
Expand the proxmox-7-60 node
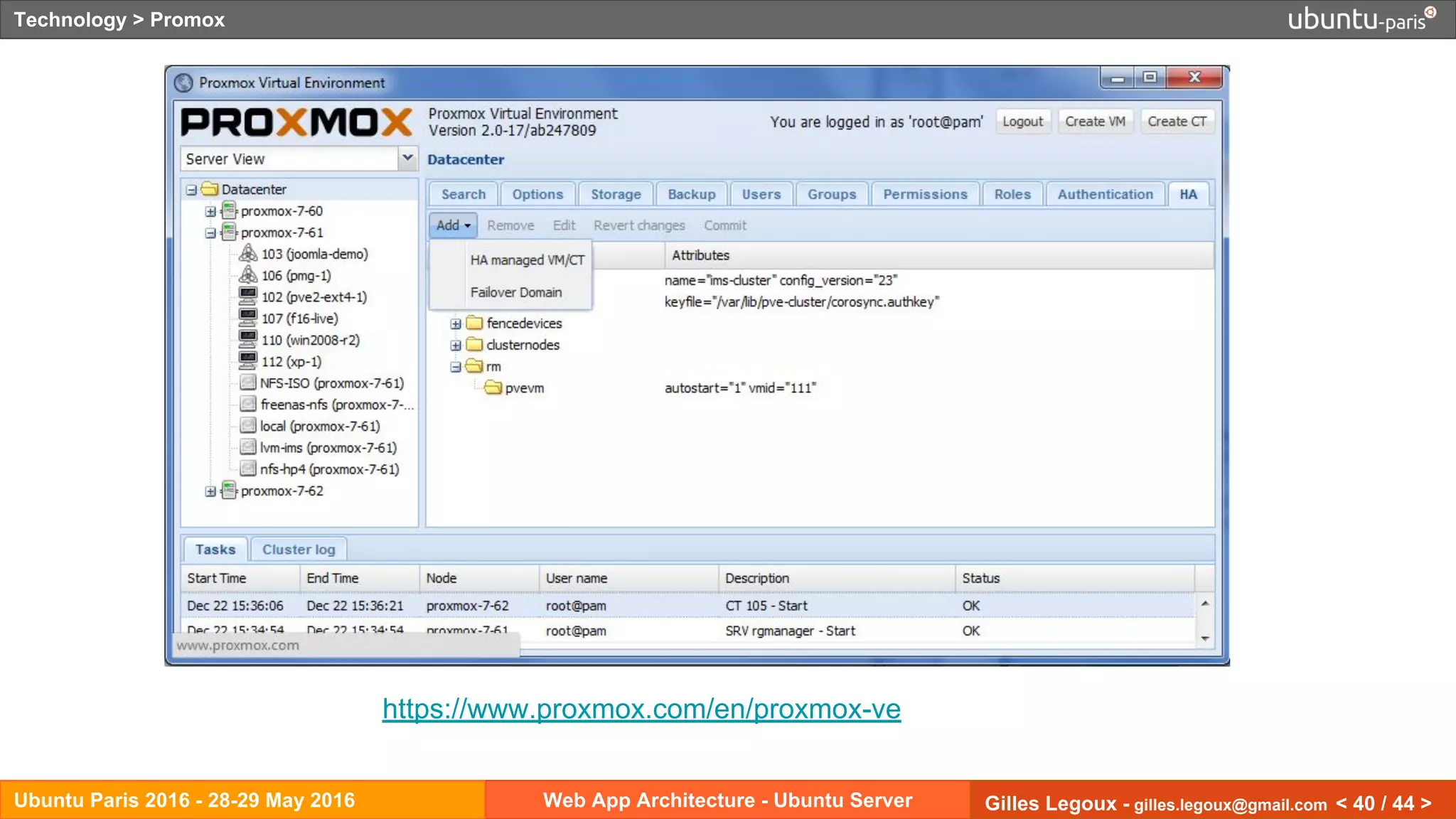pyautogui.click(x=210, y=212)
